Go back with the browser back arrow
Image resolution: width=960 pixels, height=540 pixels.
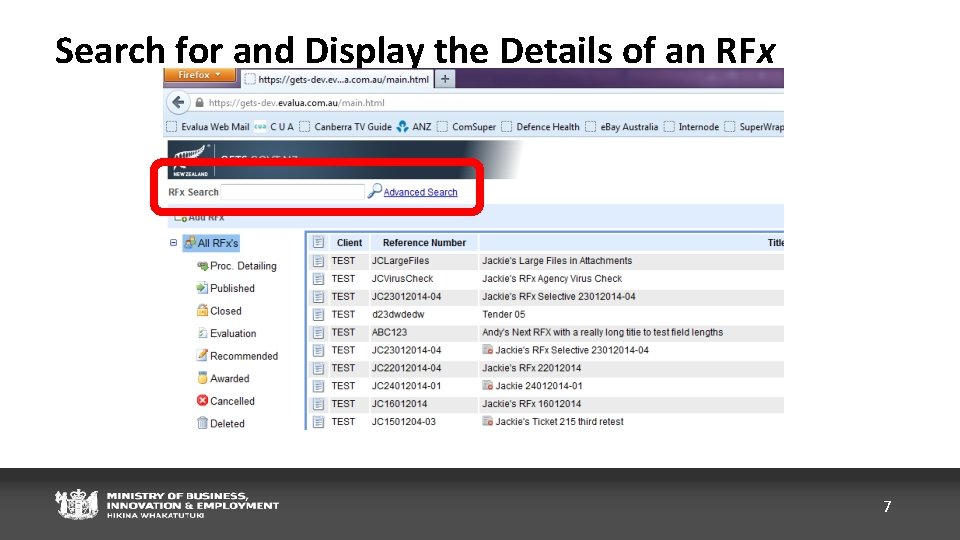[x=178, y=102]
